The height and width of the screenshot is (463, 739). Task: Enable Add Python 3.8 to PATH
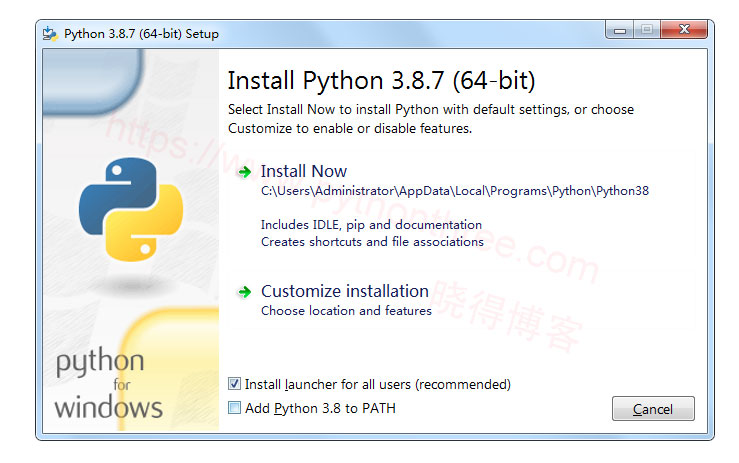(234, 407)
